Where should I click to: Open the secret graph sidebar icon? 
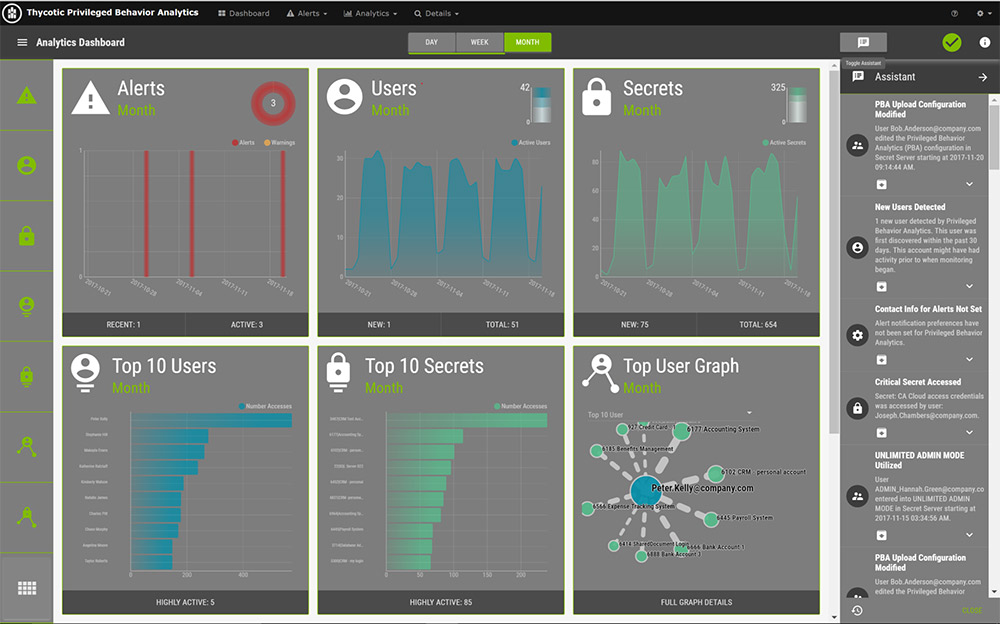[x=26, y=517]
